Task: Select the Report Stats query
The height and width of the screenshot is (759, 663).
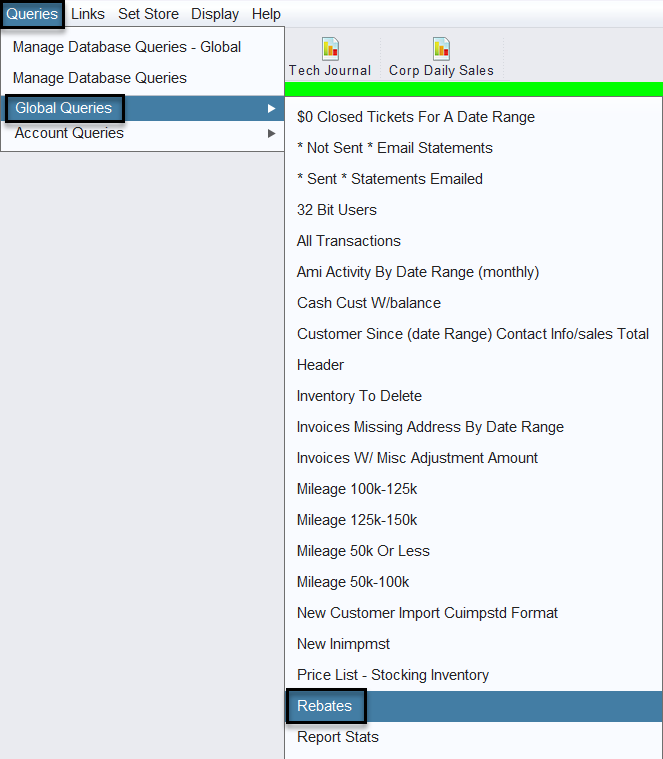Action: (338, 737)
